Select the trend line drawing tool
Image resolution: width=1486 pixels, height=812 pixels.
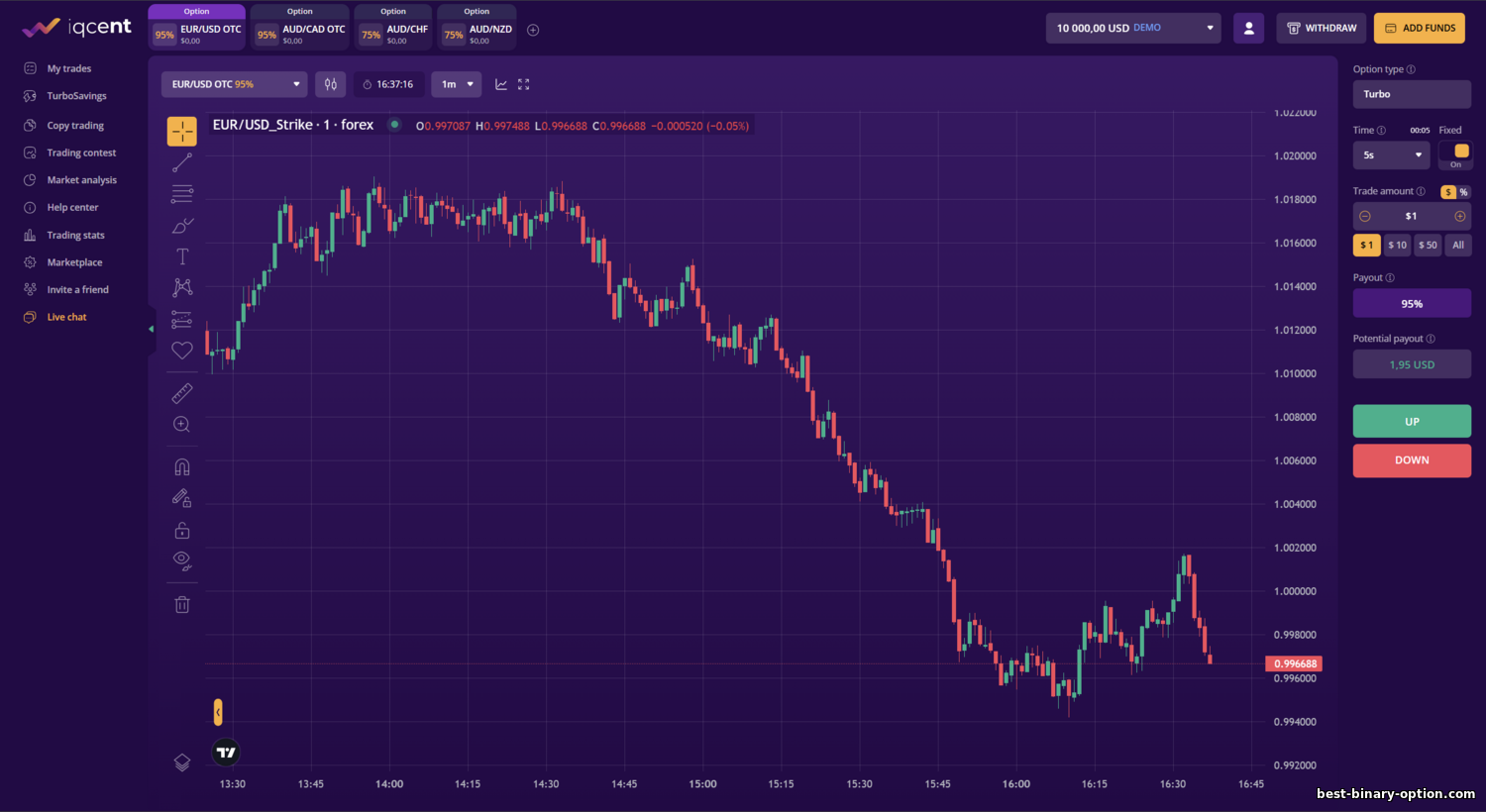click(x=182, y=162)
